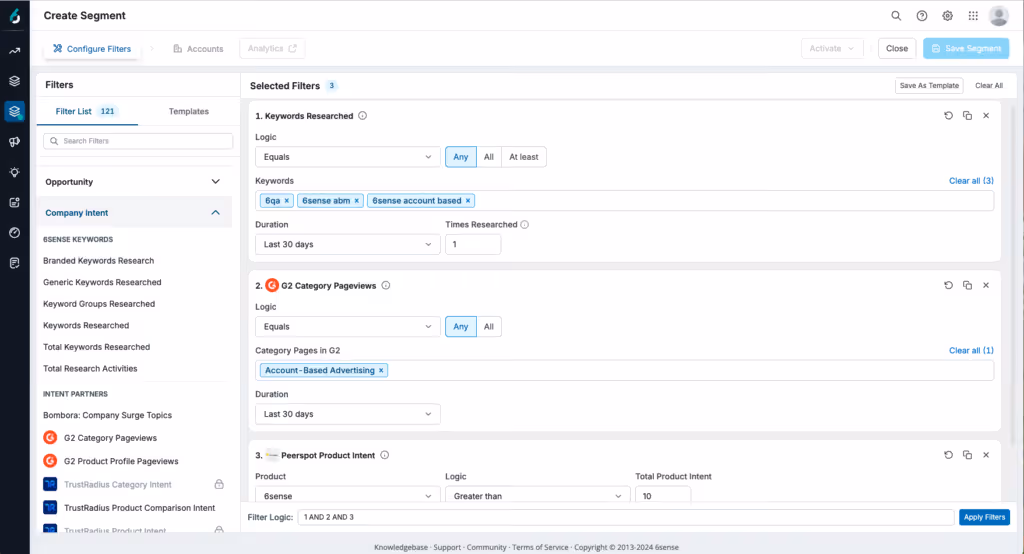Click the Apply Filters button
This screenshot has height=554, width=1024.
tap(984, 517)
